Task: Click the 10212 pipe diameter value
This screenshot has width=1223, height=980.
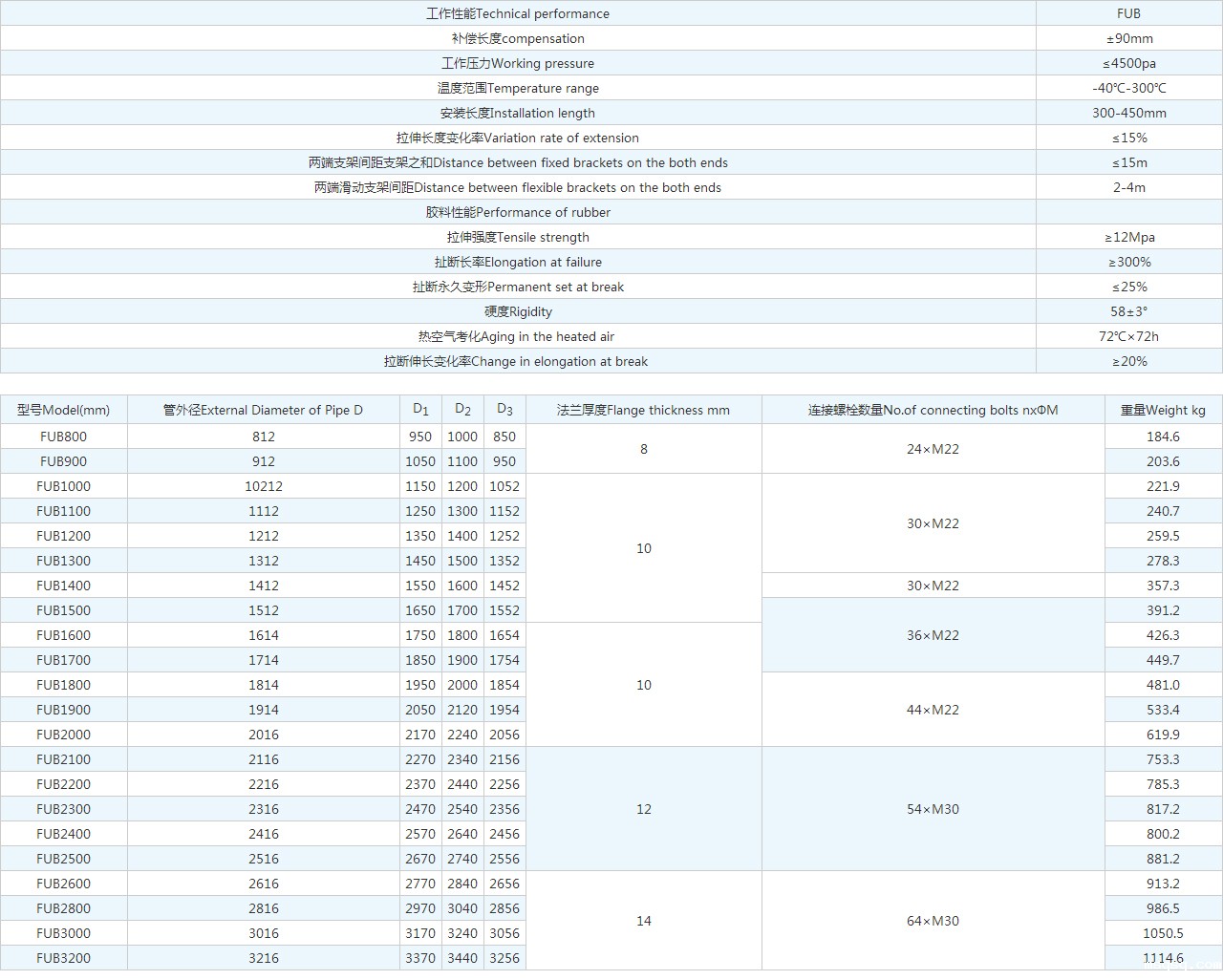Action: click(263, 486)
